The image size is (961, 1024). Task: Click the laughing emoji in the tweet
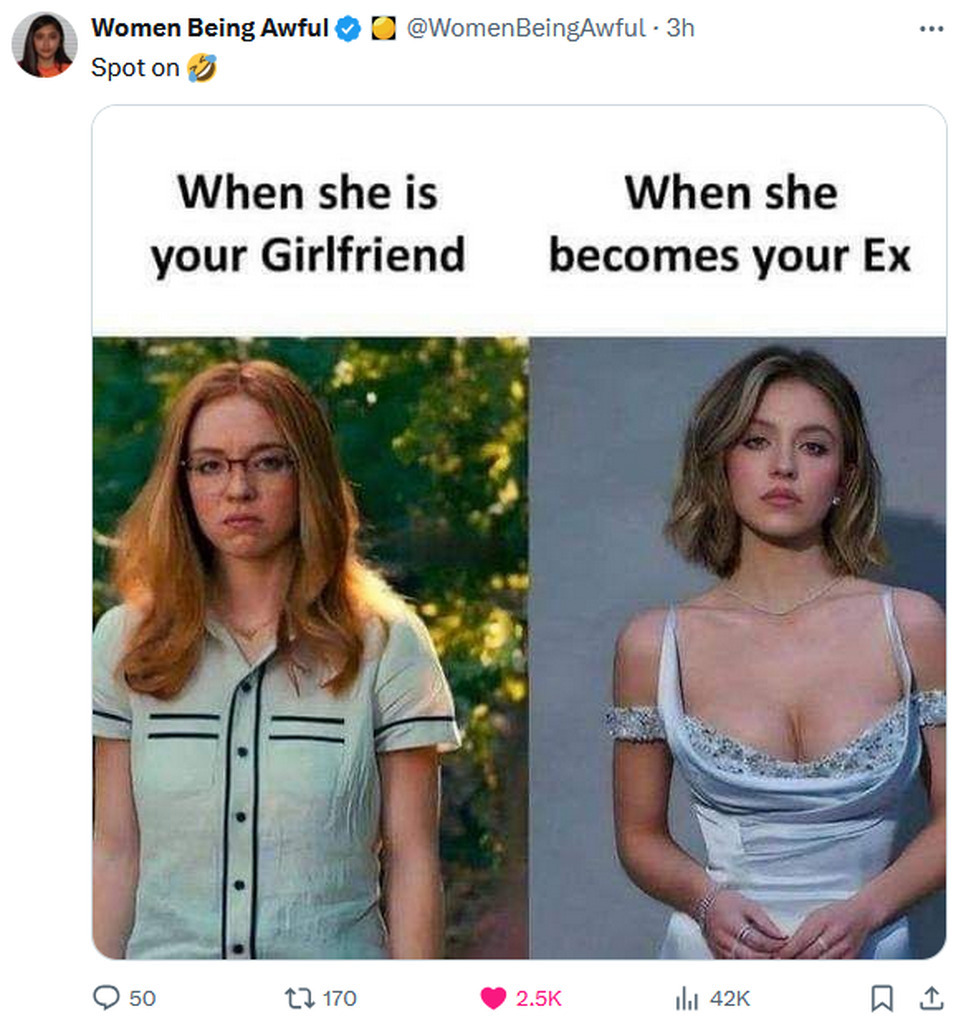point(201,68)
